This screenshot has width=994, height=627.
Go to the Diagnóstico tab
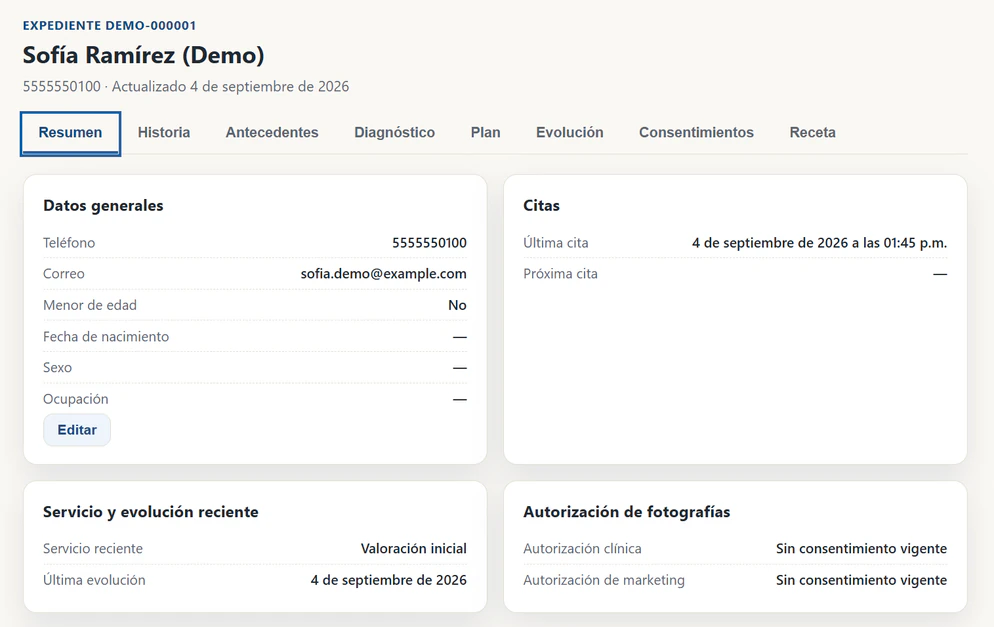(394, 133)
